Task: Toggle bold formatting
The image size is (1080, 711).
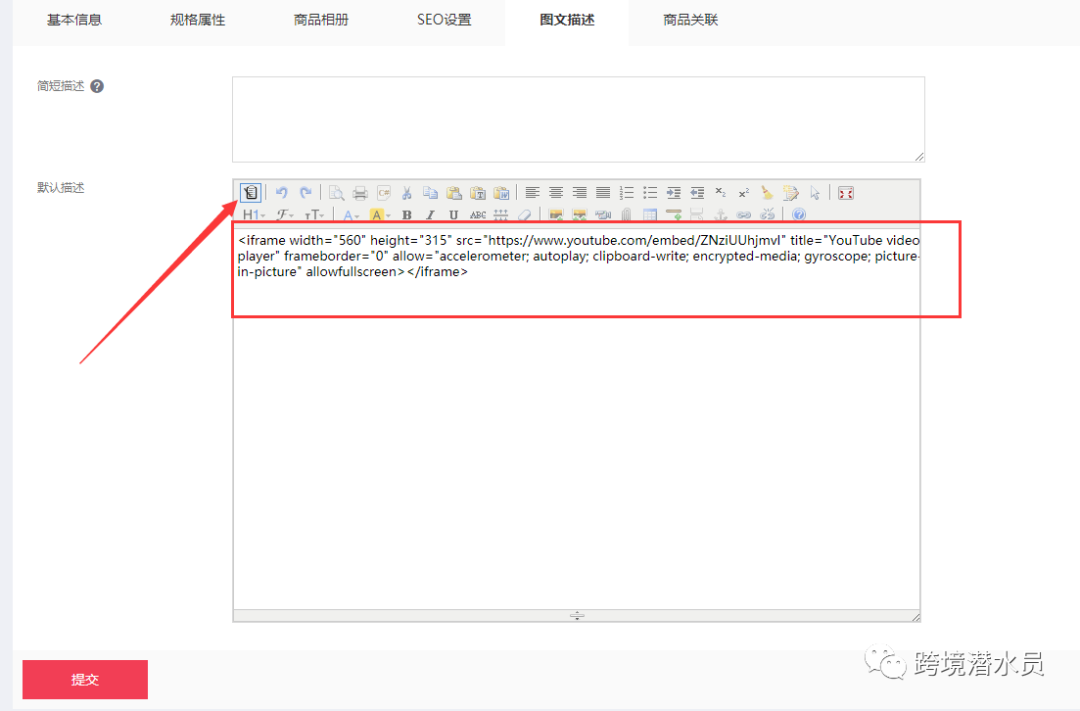Action: (407, 215)
